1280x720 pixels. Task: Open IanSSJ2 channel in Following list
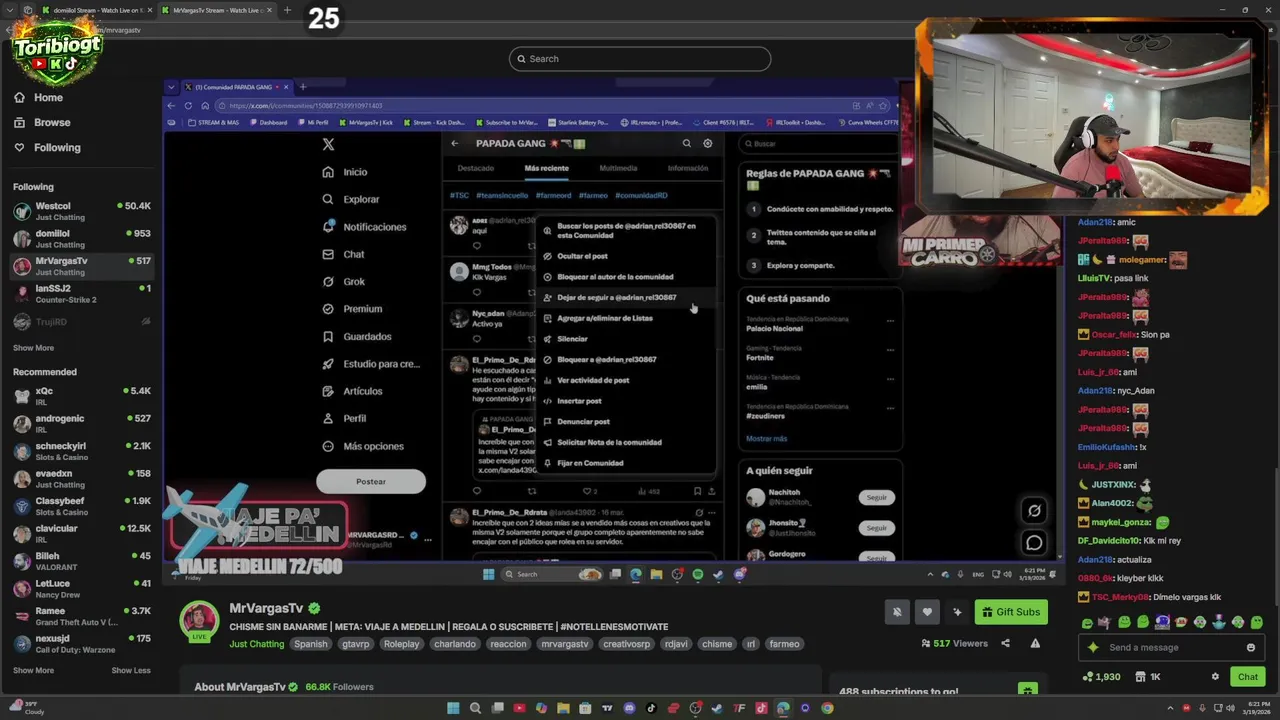click(x=81, y=293)
